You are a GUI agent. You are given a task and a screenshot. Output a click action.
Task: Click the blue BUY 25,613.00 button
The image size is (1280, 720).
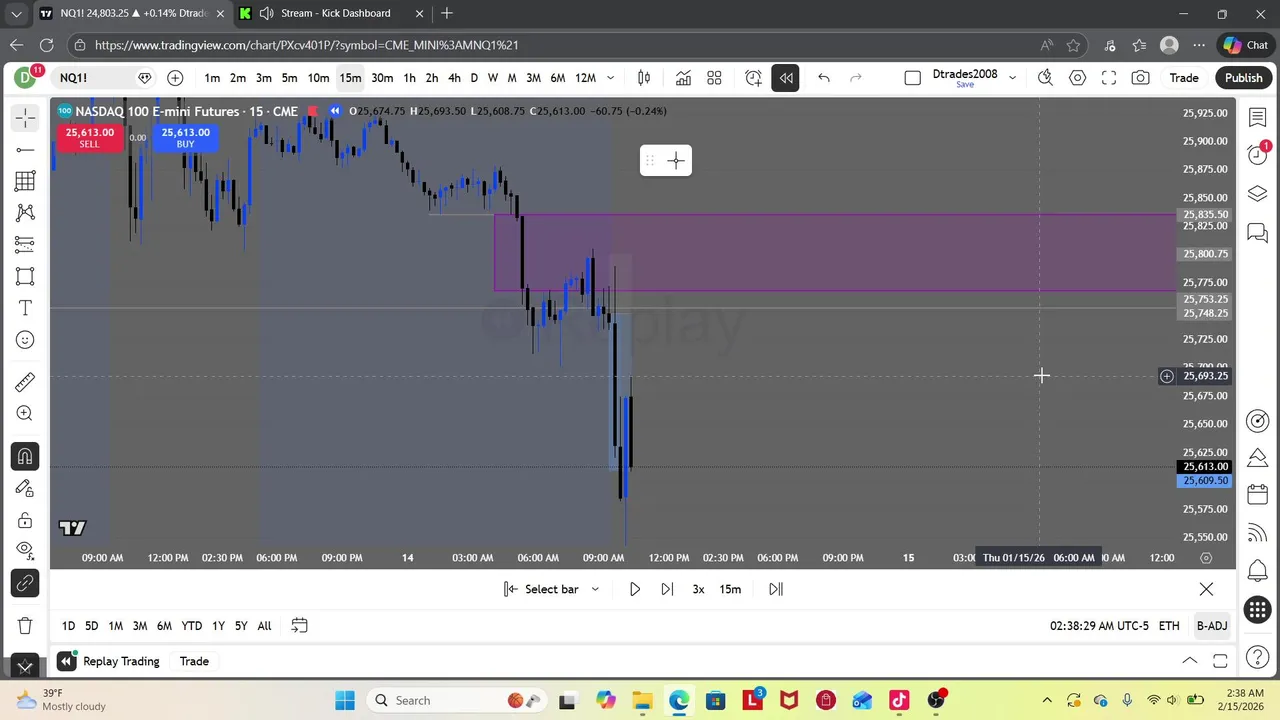pos(185,138)
